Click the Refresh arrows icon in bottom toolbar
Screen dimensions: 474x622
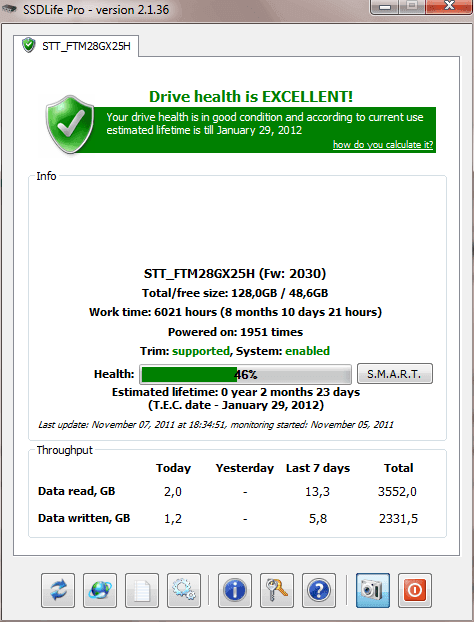click(58, 590)
